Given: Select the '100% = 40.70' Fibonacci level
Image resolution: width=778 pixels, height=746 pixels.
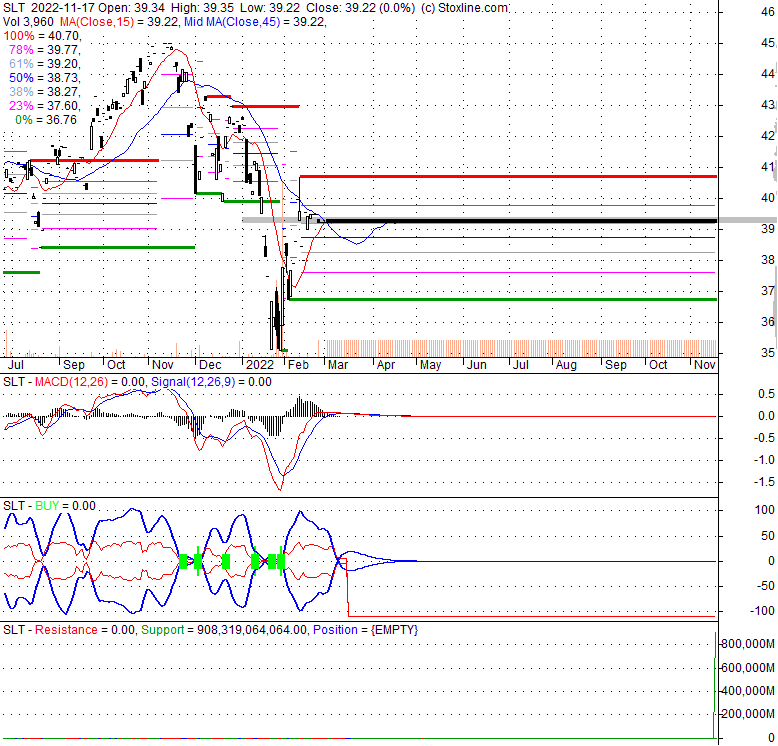Looking at the screenshot, I should point(42,36).
